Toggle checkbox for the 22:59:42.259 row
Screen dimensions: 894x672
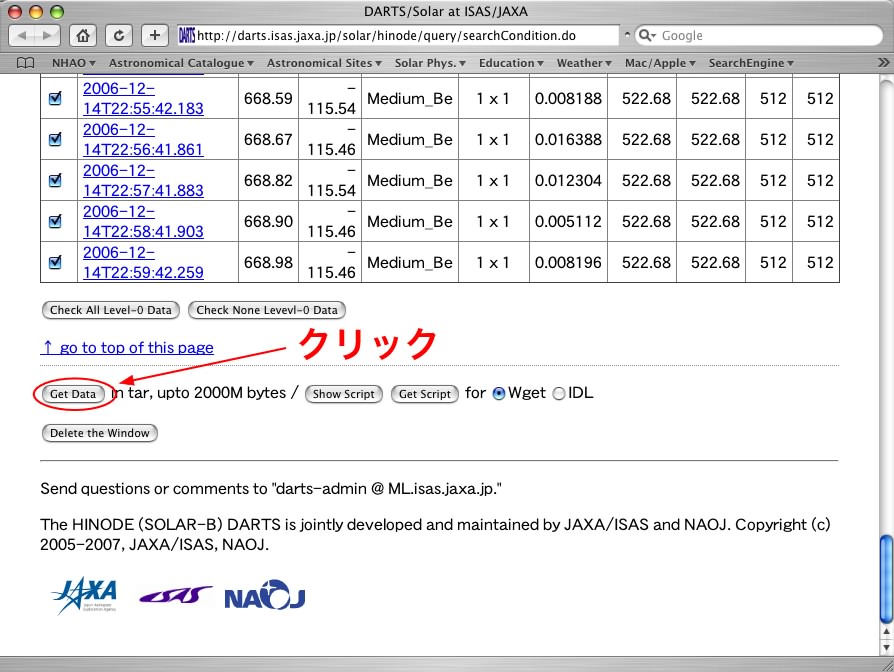56,262
